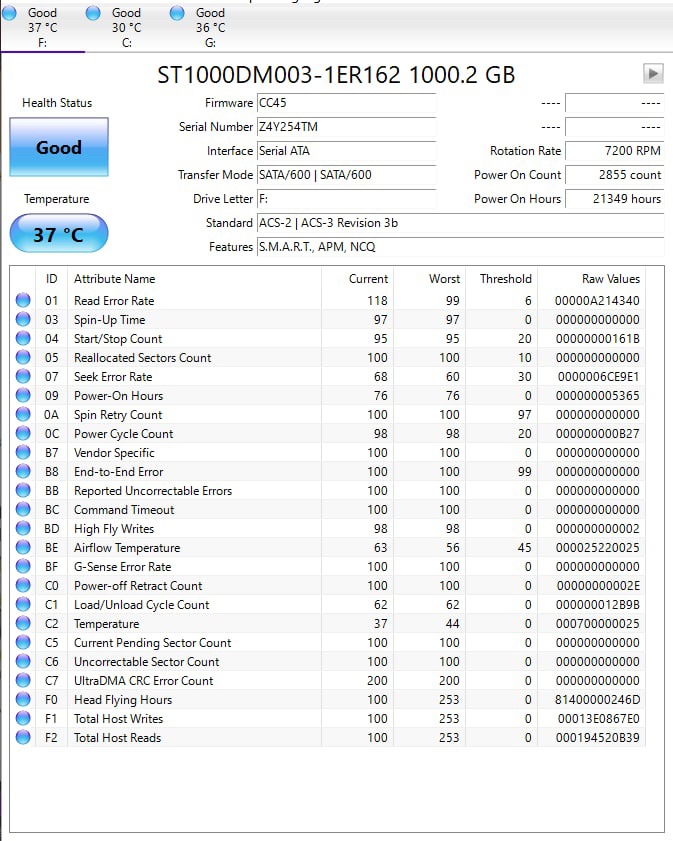Image resolution: width=673 pixels, height=841 pixels.
Task: Click the status orb for Power Cycle Count
Action: point(23,433)
